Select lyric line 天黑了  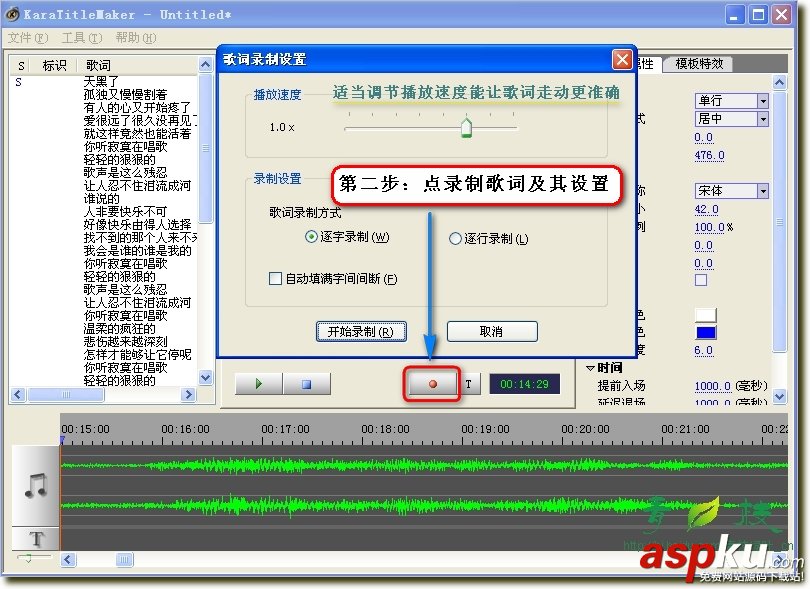[x=101, y=82]
